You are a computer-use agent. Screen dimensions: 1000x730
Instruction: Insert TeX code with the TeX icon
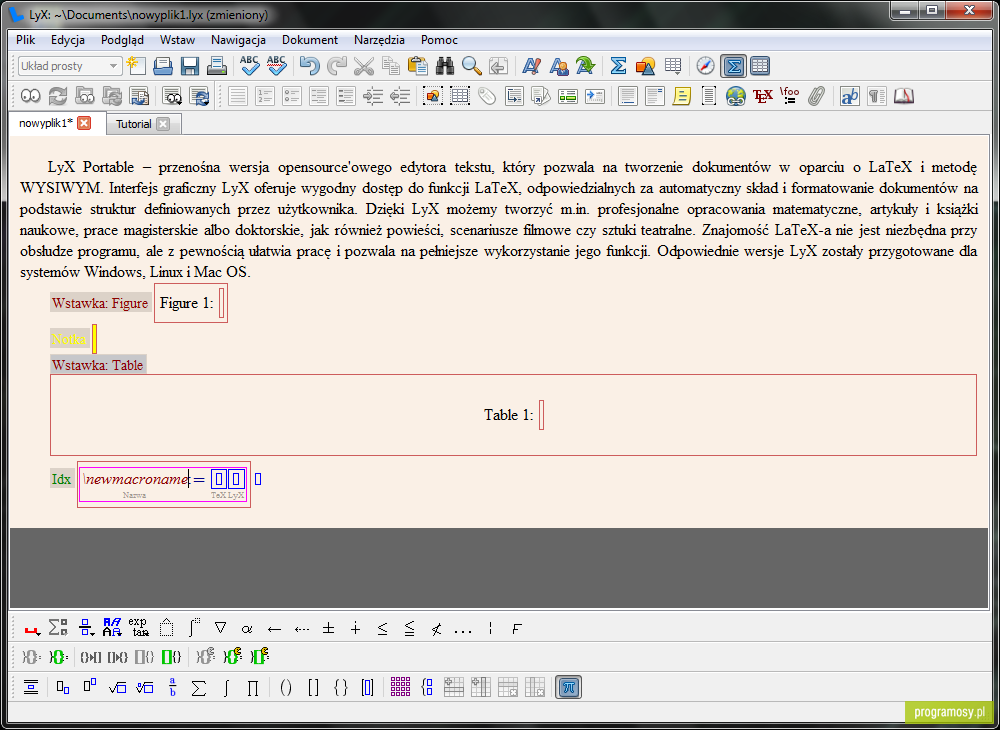(763, 96)
